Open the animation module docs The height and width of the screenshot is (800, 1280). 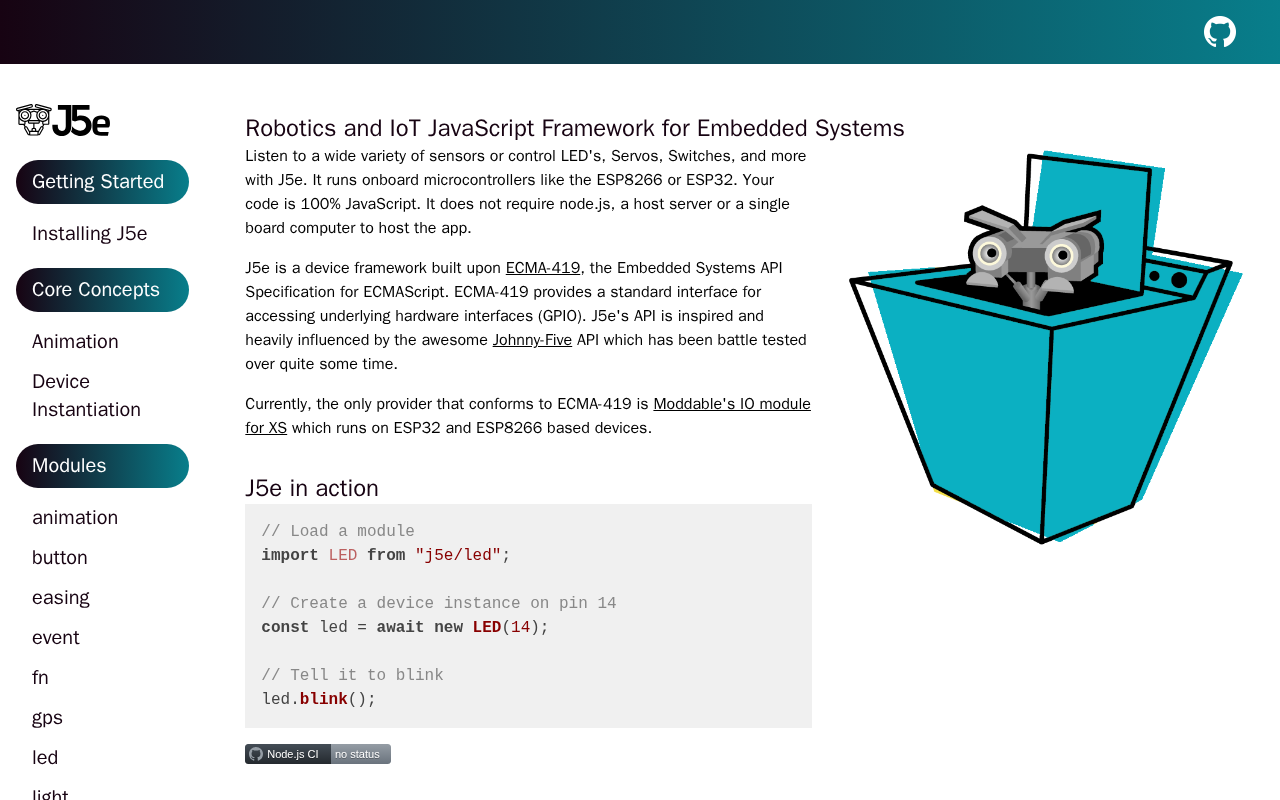(x=75, y=518)
